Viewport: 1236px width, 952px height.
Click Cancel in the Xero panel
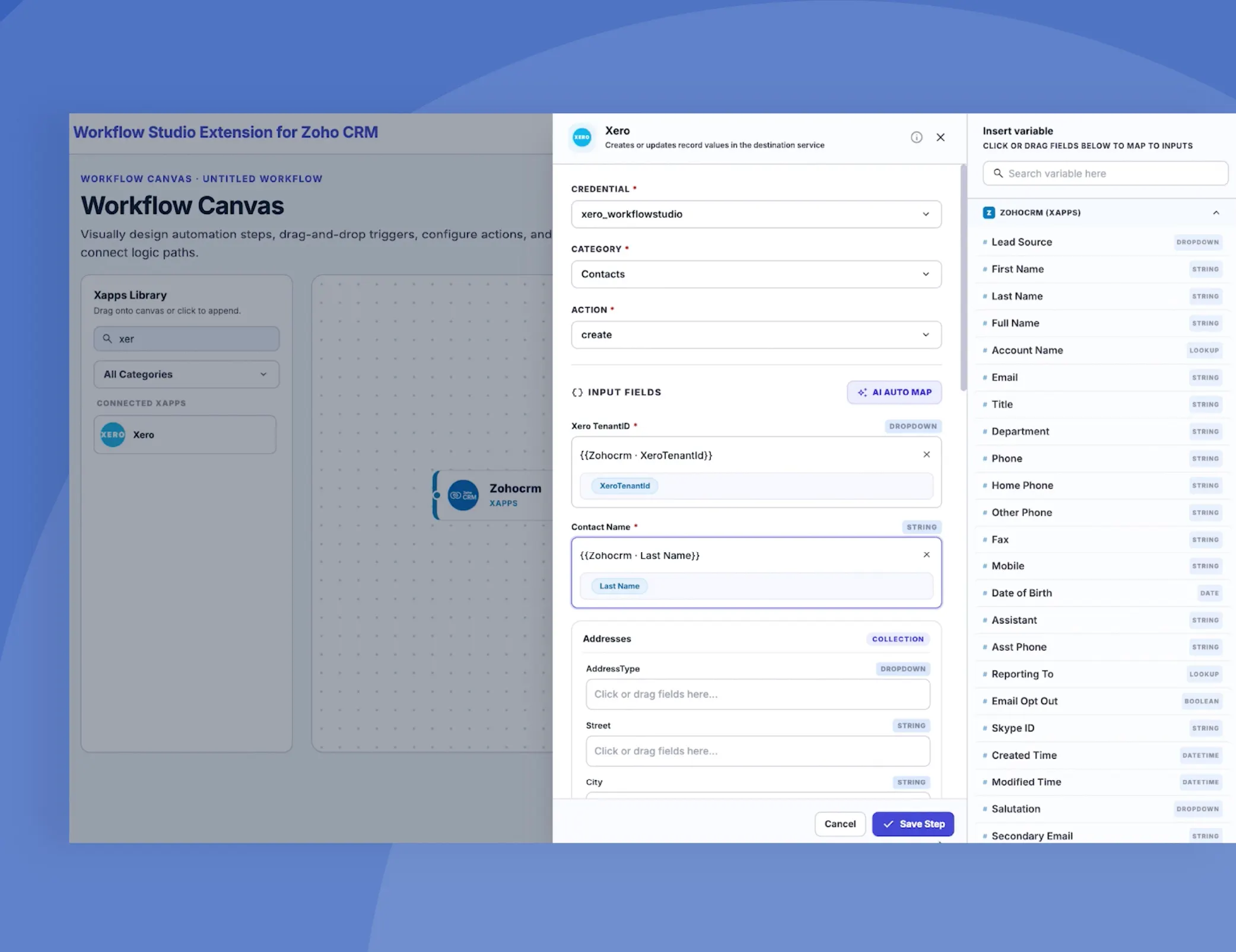tap(840, 824)
